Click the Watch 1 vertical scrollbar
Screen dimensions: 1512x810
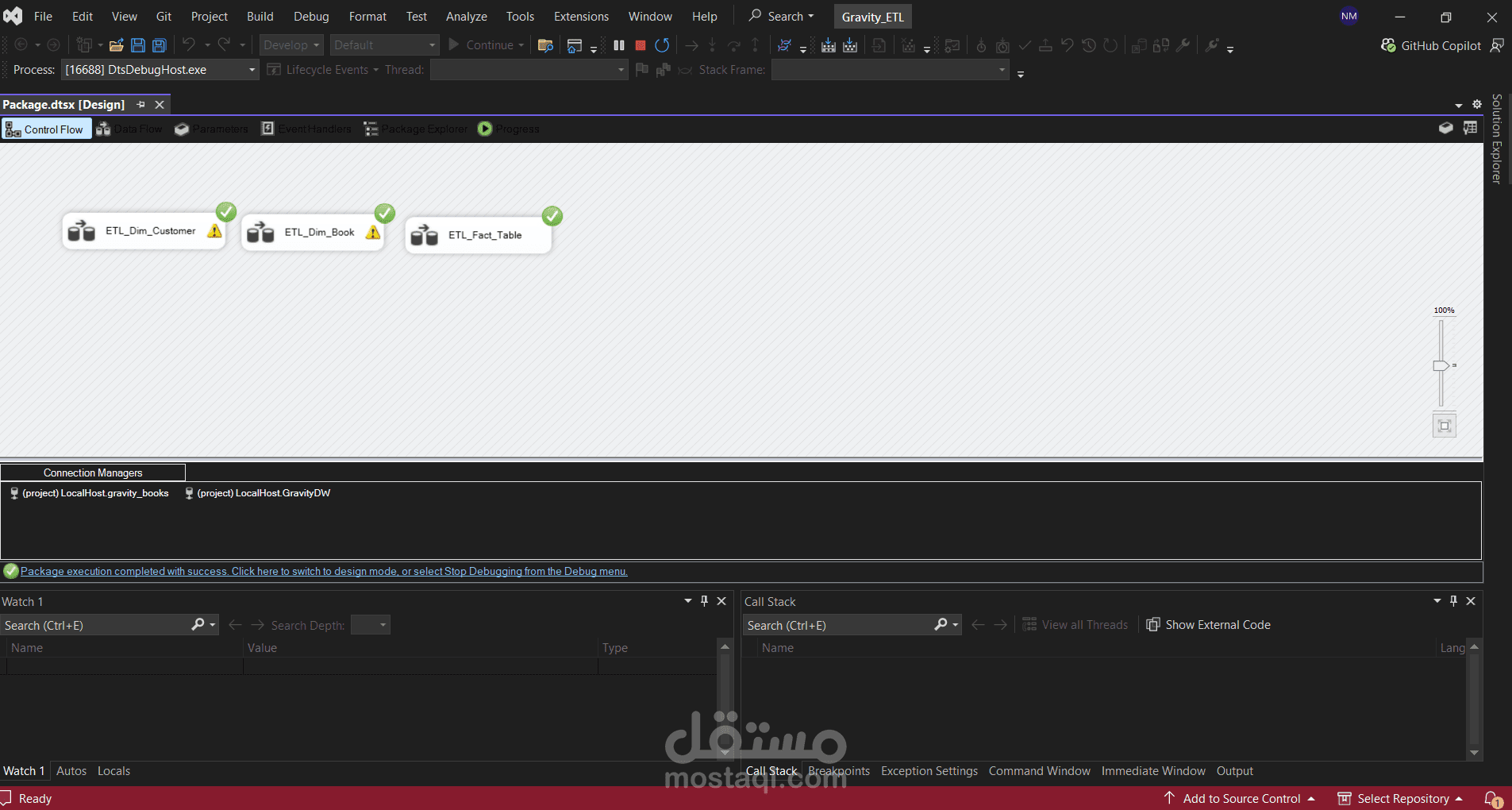point(725,699)
